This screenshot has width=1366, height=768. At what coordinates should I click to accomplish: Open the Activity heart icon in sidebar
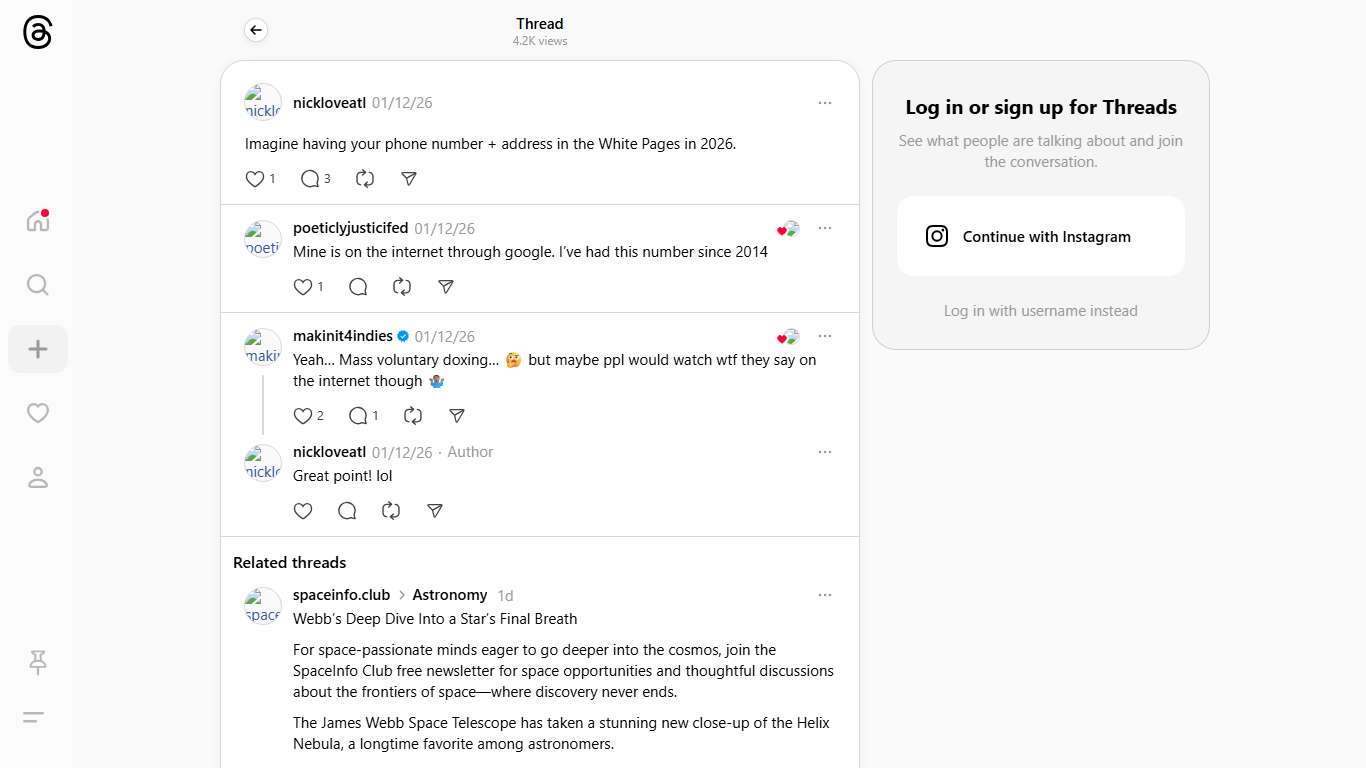coord(38,413)
